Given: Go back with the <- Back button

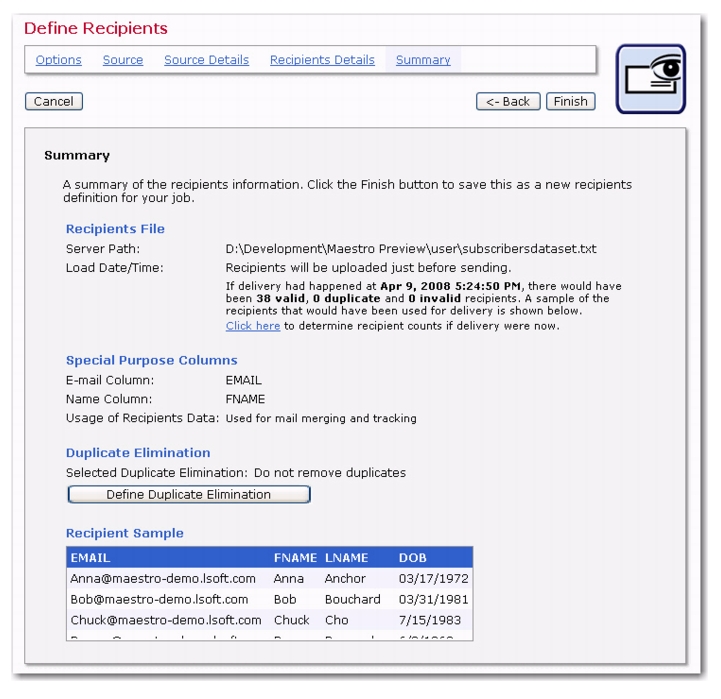Looking at the screenshot, I should (508, 101).
